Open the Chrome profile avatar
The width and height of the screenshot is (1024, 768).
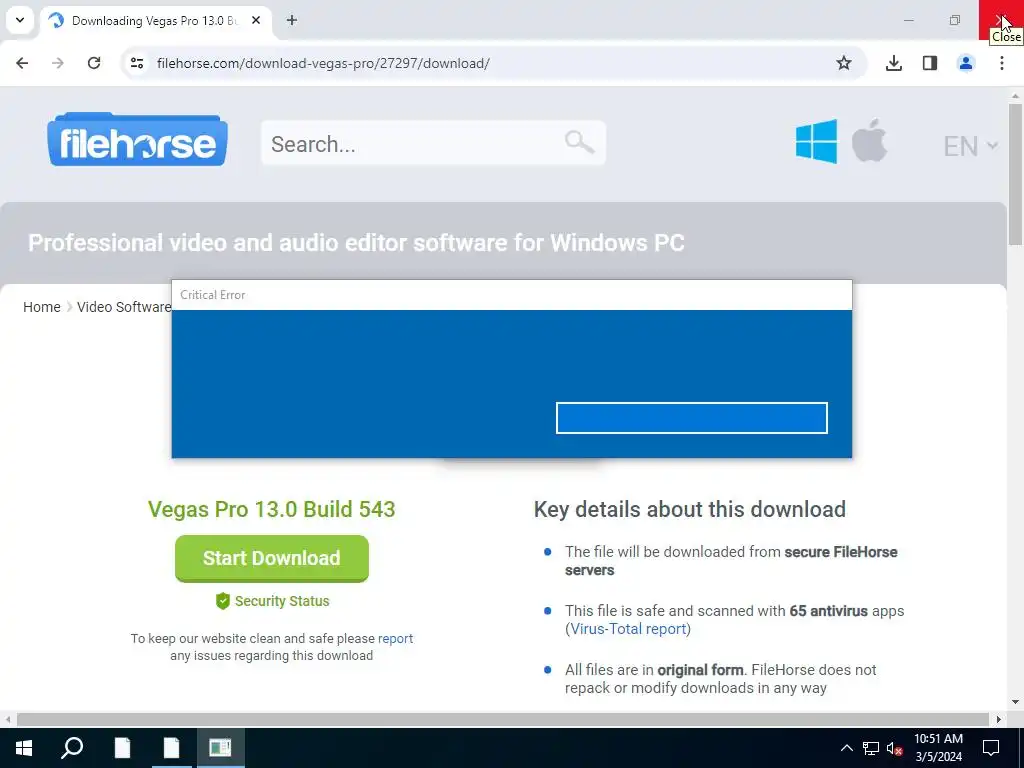click(x=966, y=63)
